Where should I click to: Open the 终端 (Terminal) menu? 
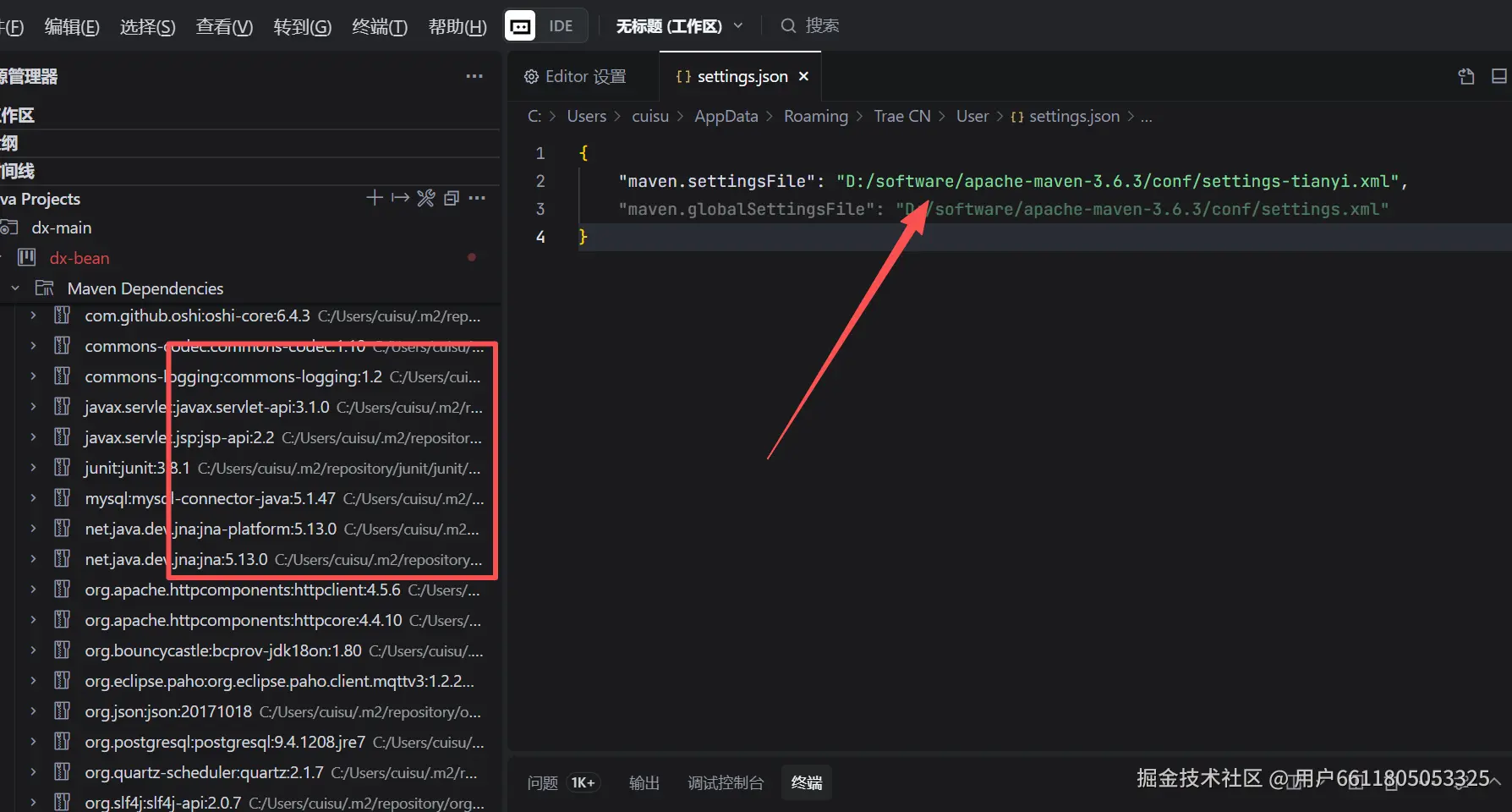pyautogui.click(x=379, y=27)
